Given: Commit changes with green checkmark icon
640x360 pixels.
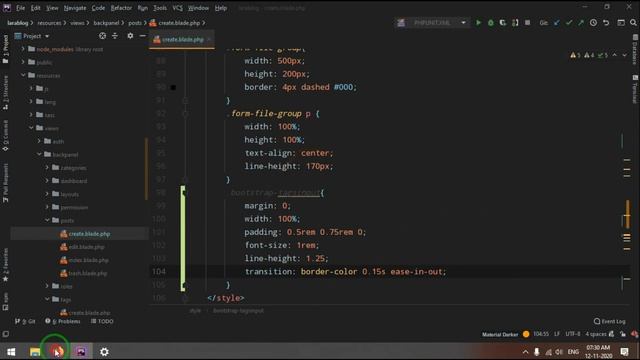Looking at the screenshot, I should tap(569, 23).
